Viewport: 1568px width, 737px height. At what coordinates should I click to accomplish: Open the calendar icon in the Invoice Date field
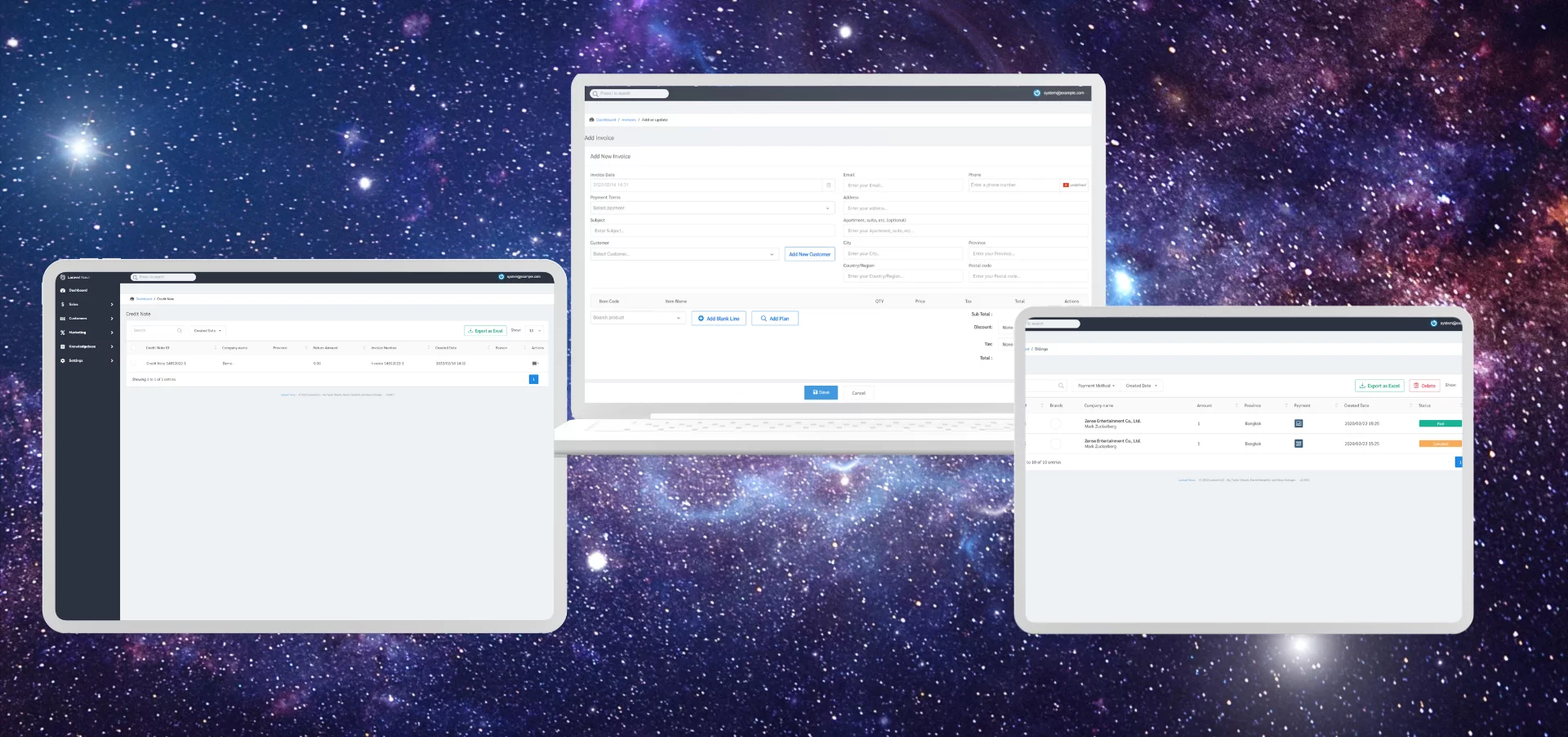point(828,185)
